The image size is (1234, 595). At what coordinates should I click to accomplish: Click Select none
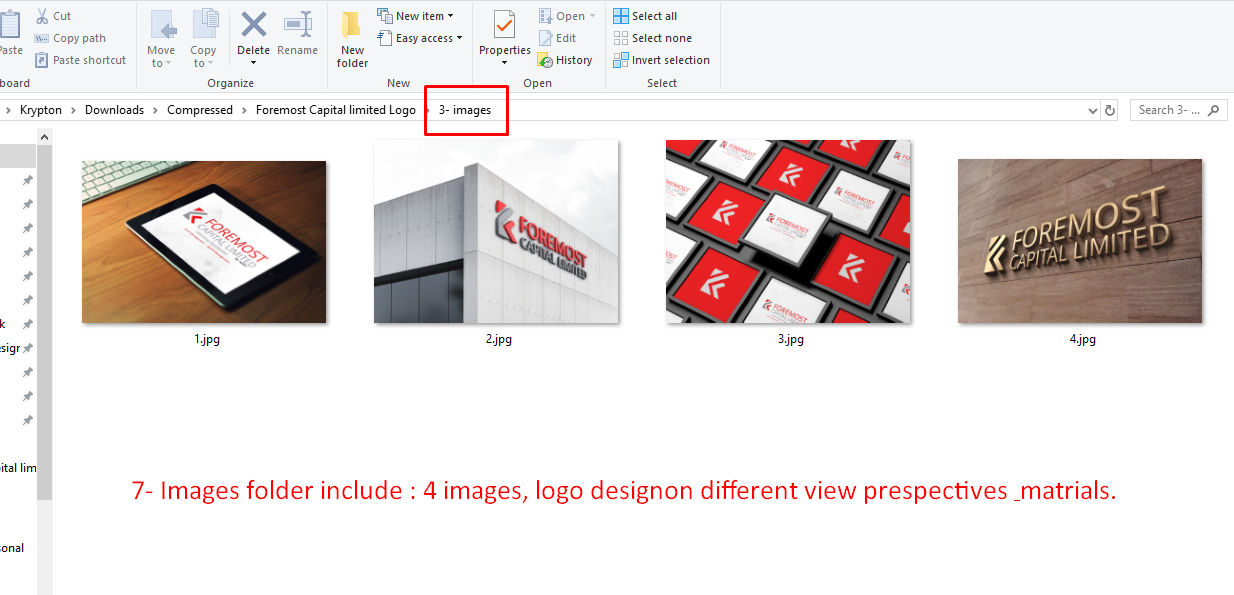coord(654,37)
